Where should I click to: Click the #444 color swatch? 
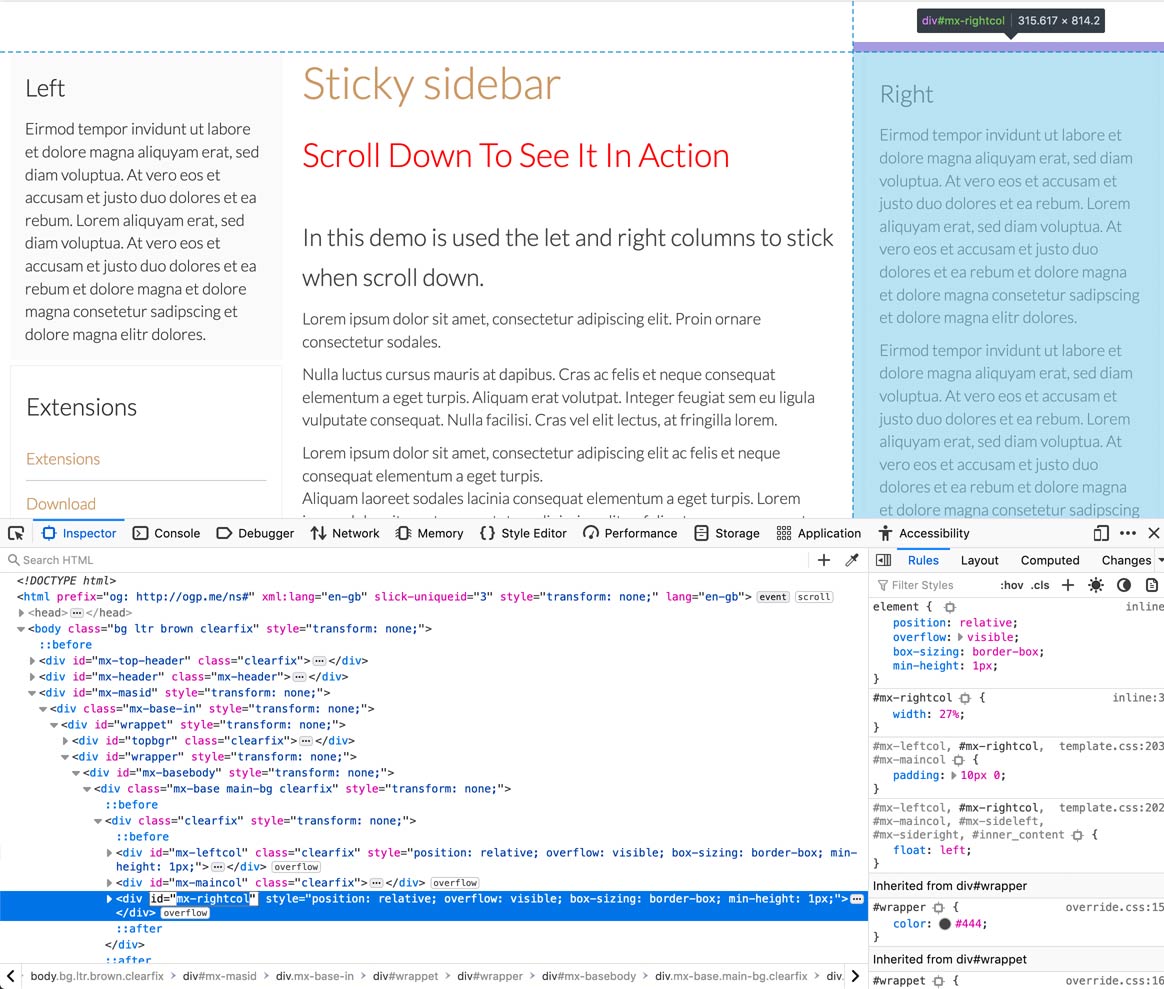click(944, 924)
